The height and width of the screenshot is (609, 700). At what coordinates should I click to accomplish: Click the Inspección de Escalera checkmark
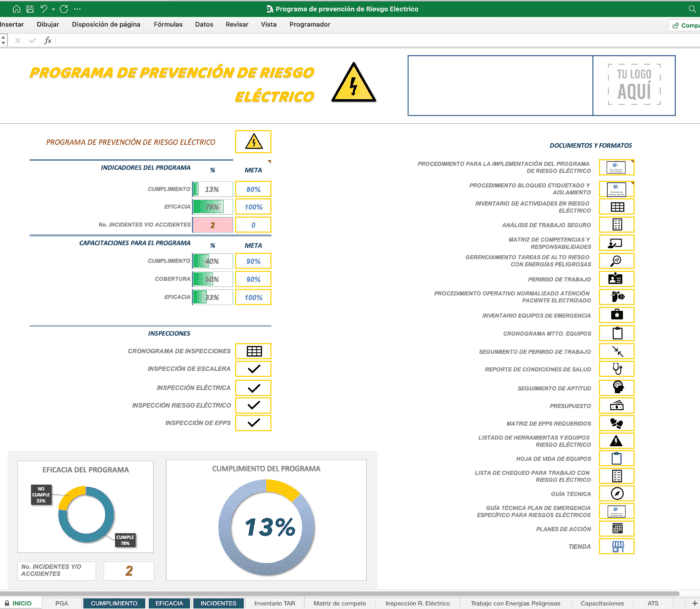pos(254,369)
